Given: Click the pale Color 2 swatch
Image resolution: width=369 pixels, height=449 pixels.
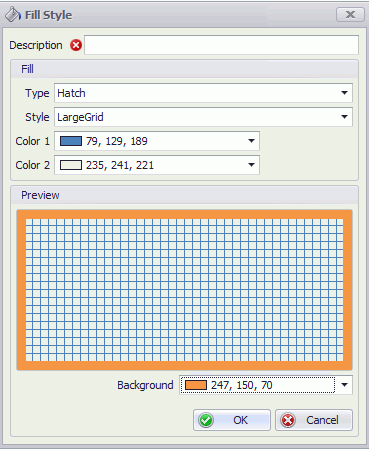Looking at the screenshot, I should (71, 165).
